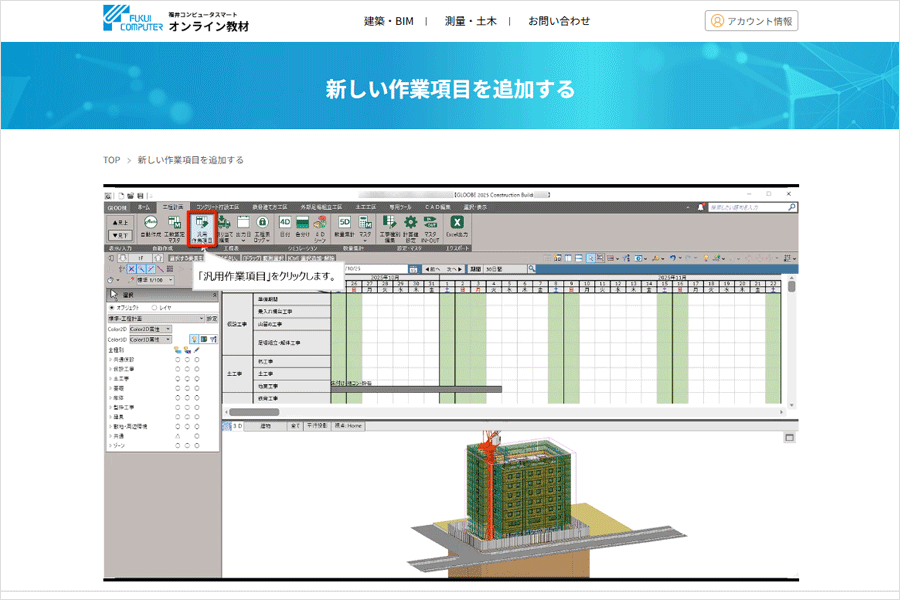Screen dimensions: 900x600
Task: Open the Excel出力 export tool
Action: click(456, 222)
